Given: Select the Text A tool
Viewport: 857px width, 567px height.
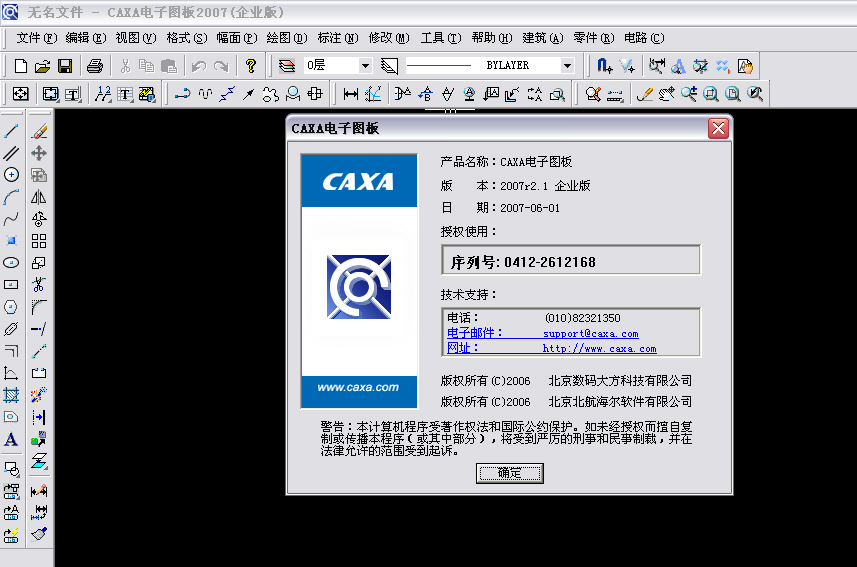Looking at the screenshot, I should pyautogui.click(x=11, y=439).
